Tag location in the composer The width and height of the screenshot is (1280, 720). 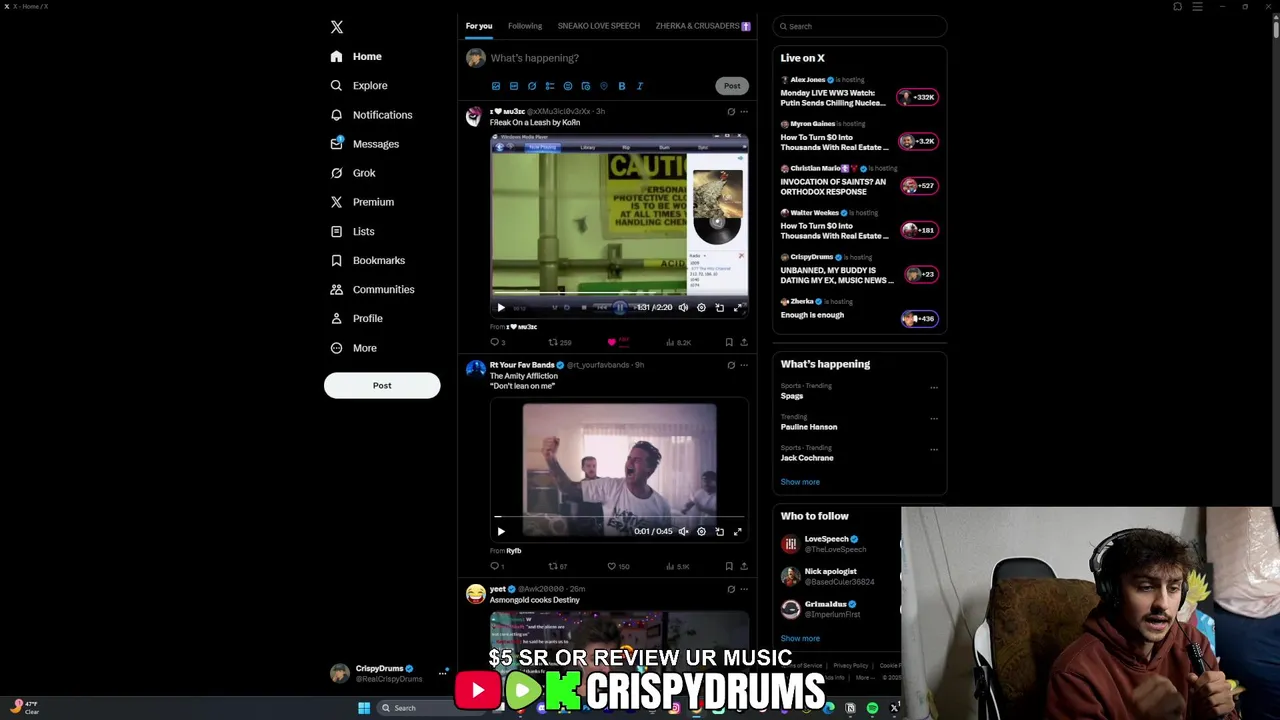pyautogui.click(x=604, y=86)
